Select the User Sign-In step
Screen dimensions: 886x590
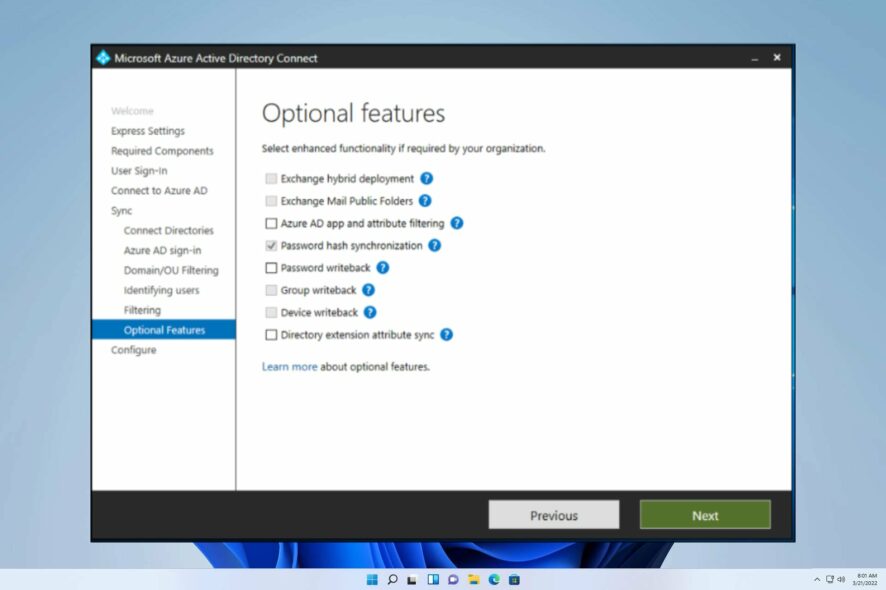139,171
